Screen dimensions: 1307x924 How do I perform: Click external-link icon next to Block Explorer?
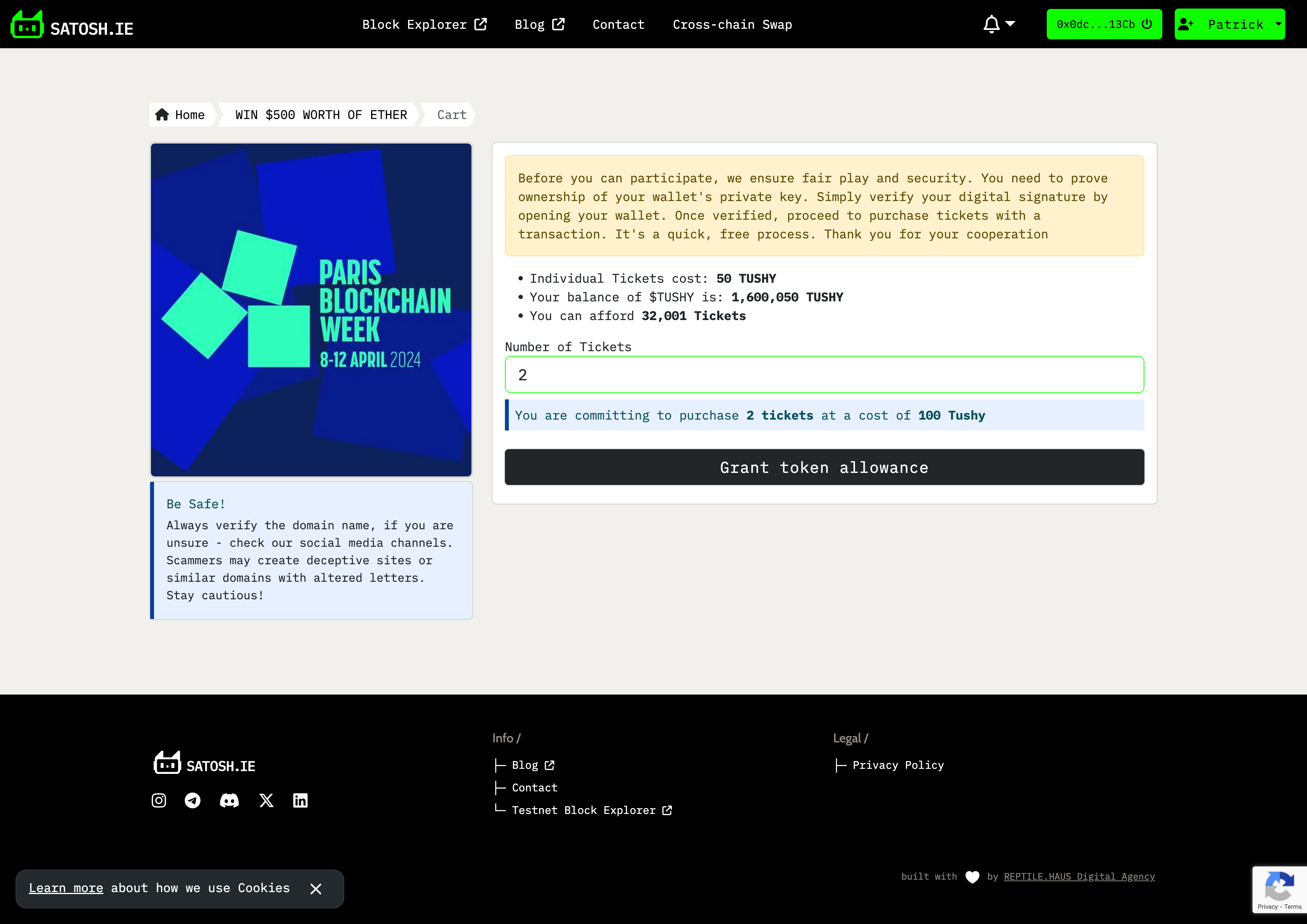(480, 24)
